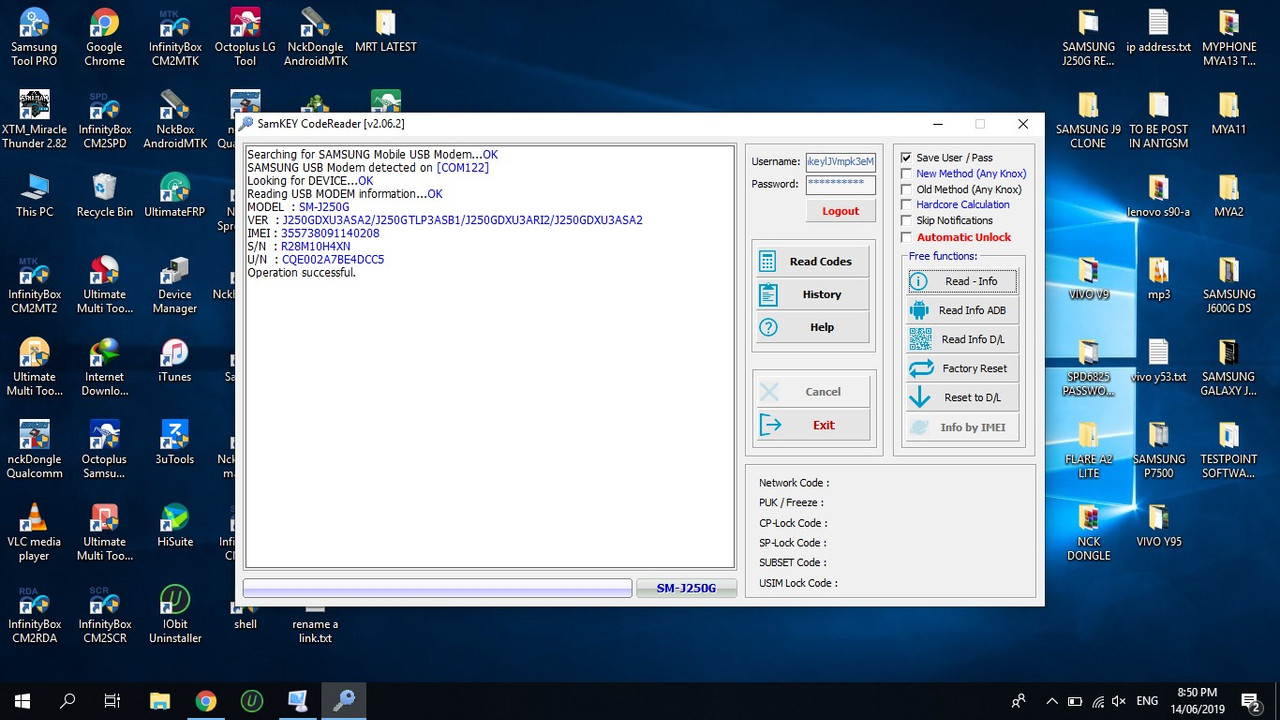
Task: Open taskbar Search
Action: [67, 701]
